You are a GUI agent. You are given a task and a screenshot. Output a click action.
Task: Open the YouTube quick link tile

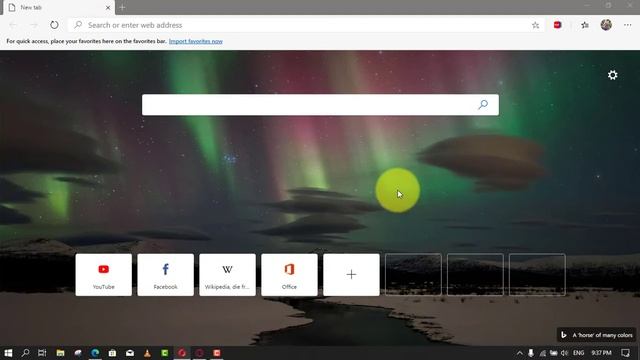point(104,275)
